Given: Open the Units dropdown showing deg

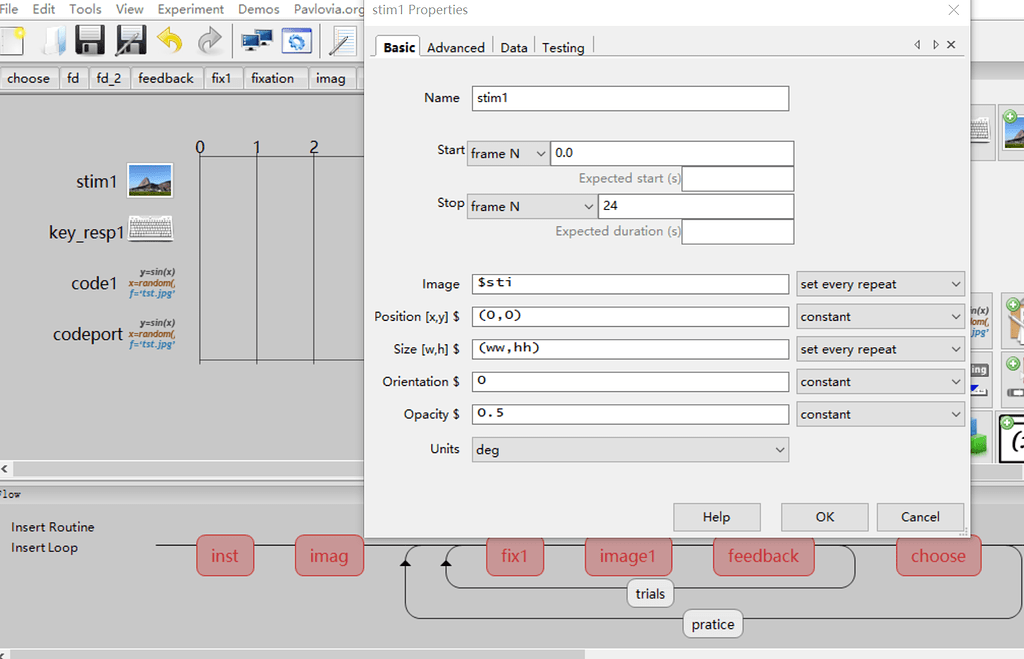Looking at the screenshot, I should 630,449.
